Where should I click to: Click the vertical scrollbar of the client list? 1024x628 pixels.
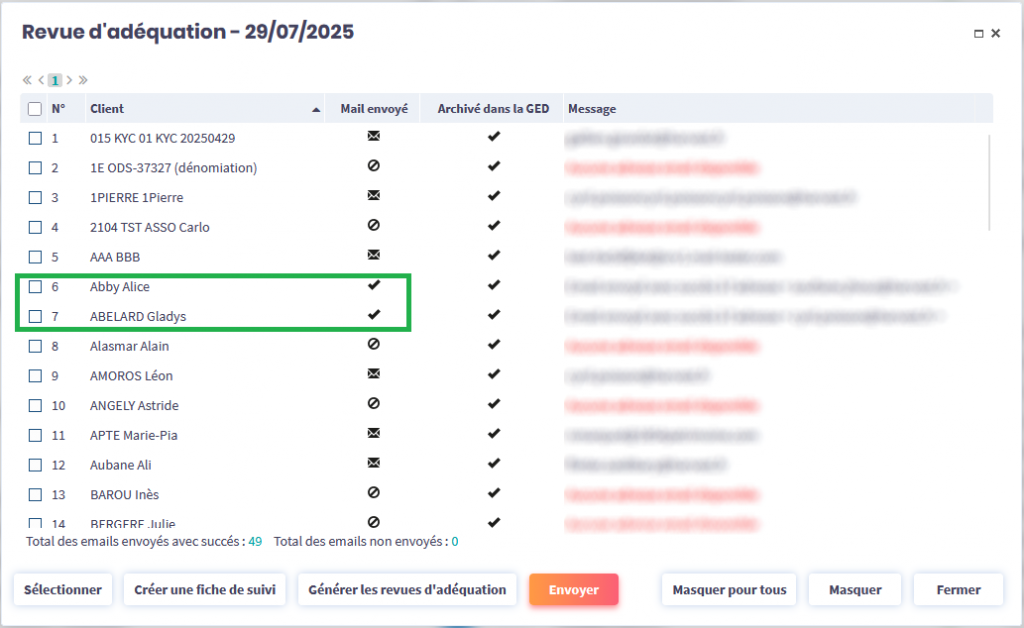(989, 180)
